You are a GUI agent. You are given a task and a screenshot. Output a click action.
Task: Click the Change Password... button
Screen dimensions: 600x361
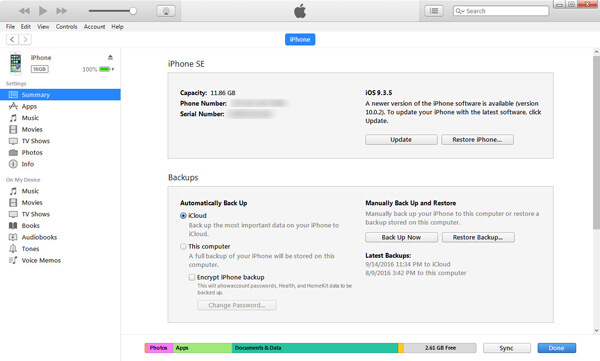click(x=237, y=305)
